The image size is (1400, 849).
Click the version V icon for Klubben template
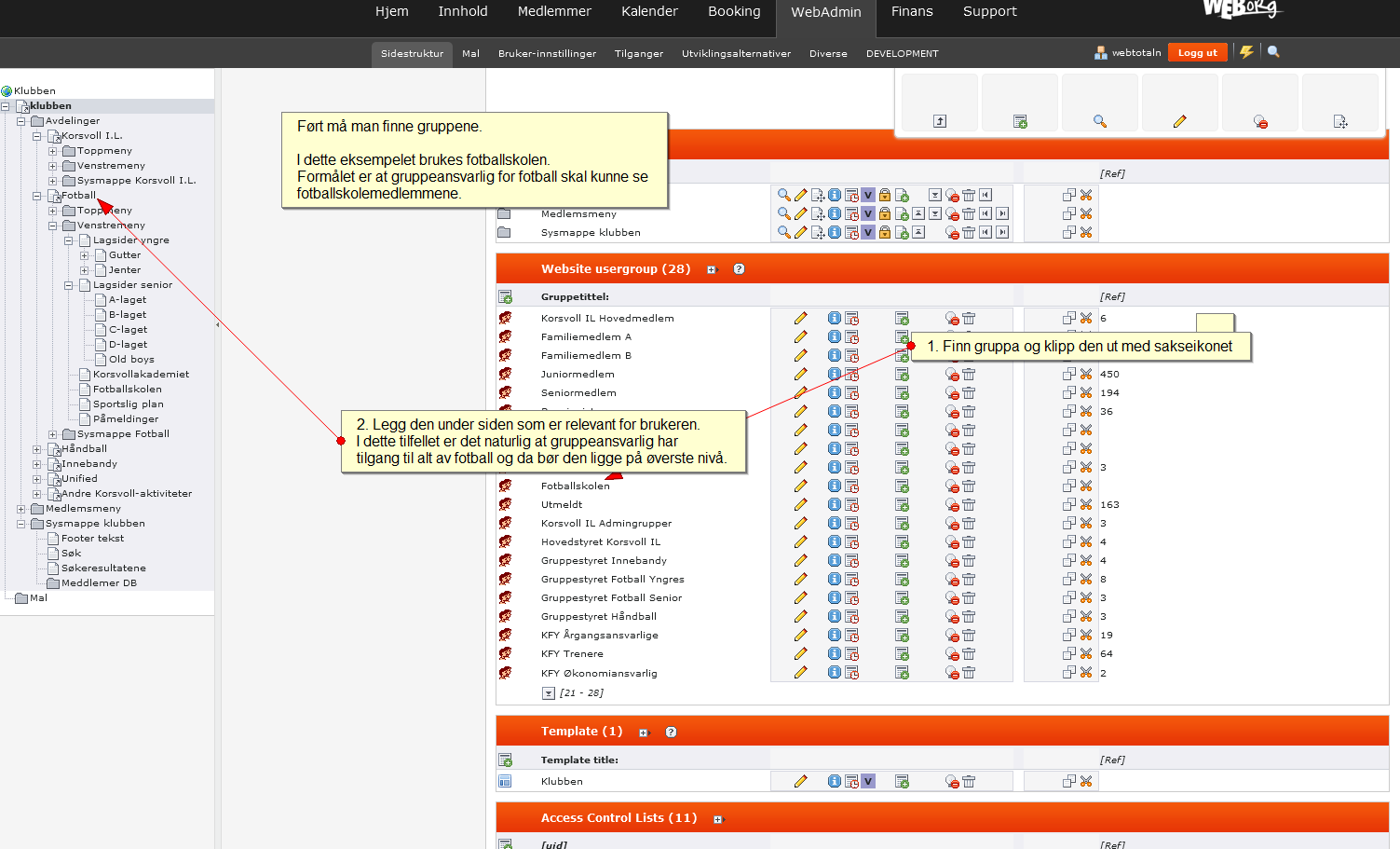[868, 781]
